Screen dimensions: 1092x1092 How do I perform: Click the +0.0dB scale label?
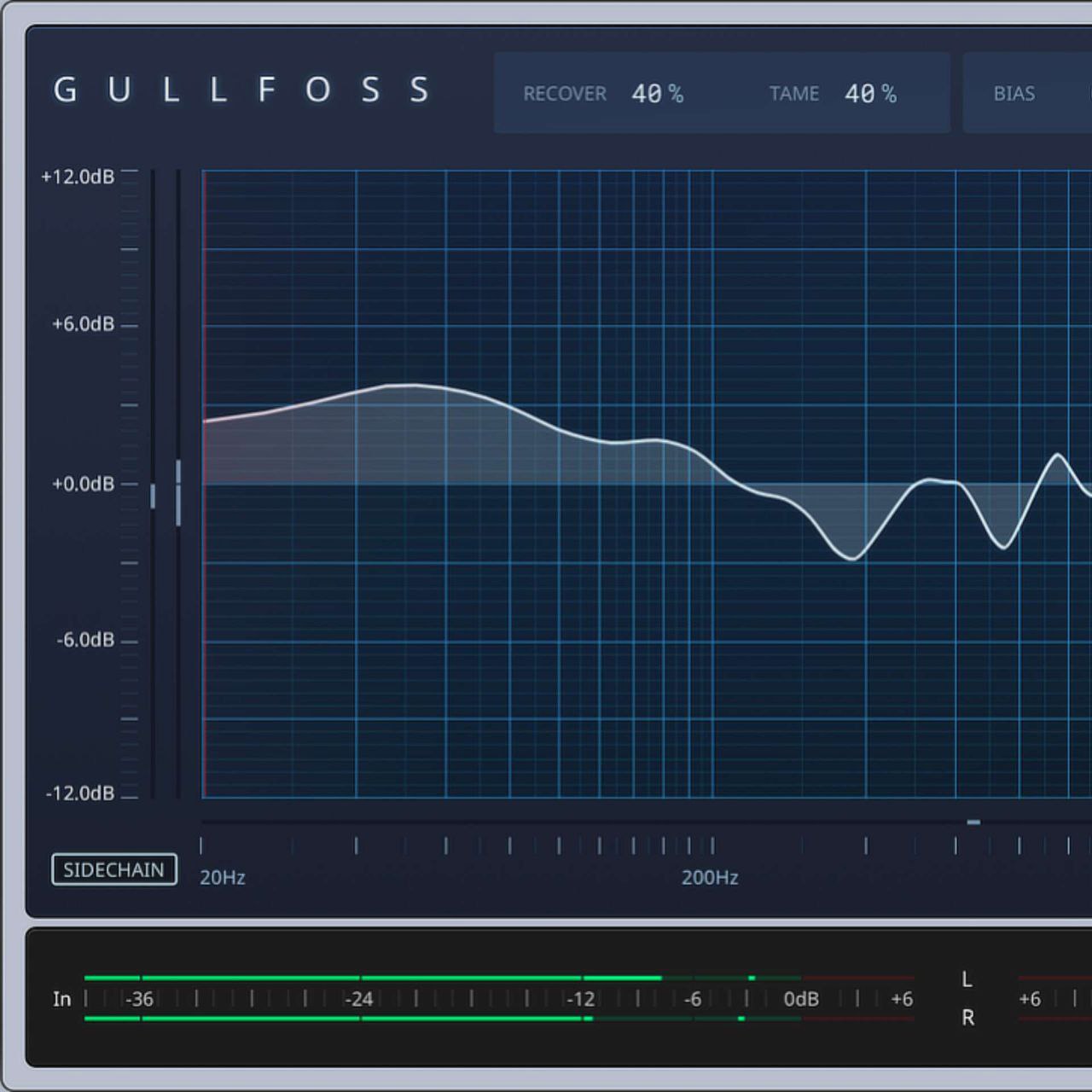pyautogui.click(x=83, y=484)
